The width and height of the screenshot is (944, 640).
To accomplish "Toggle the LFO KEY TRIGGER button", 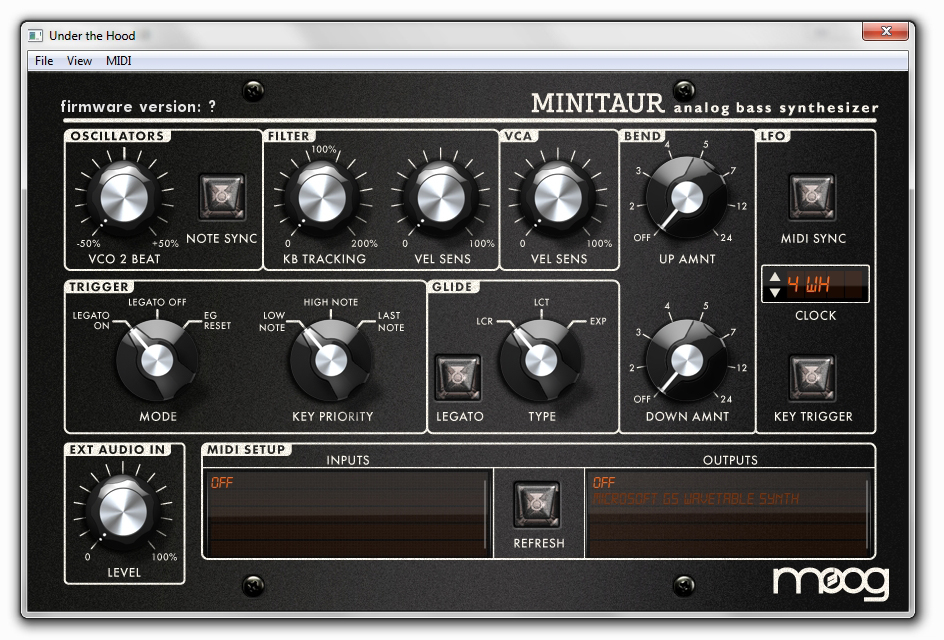I will [812, 378].
